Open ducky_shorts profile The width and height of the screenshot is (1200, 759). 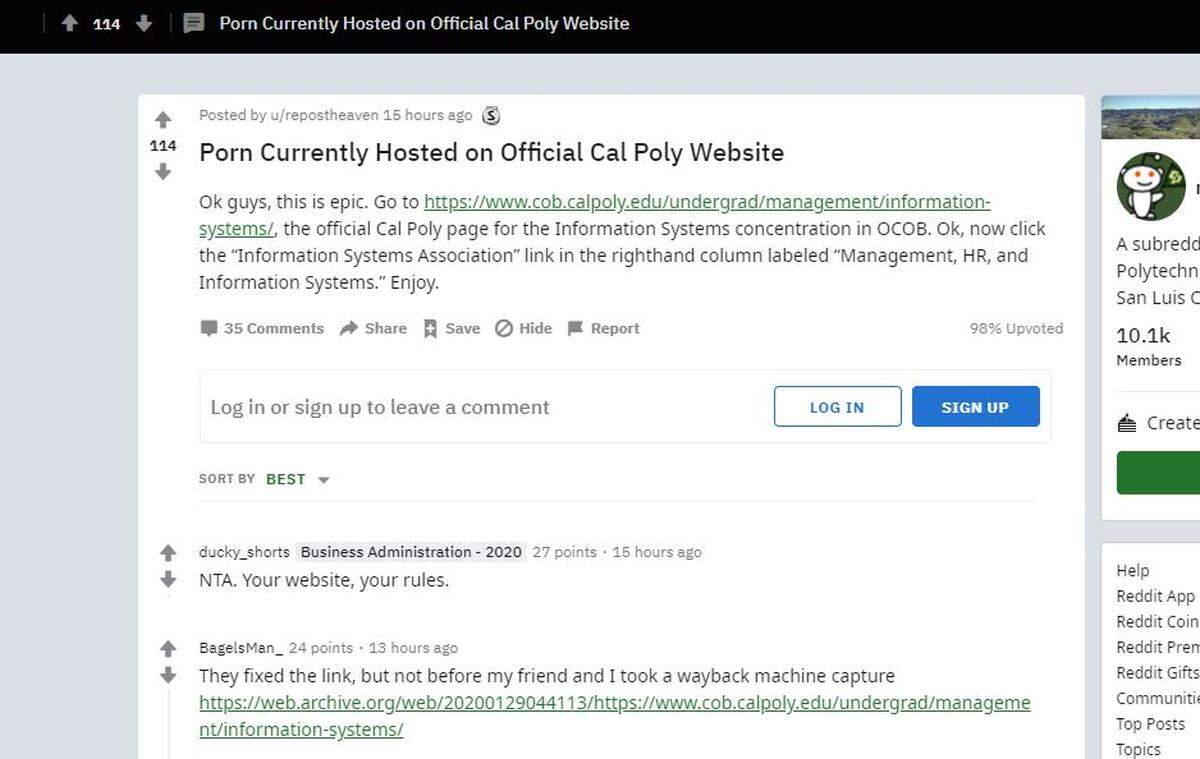244,552
